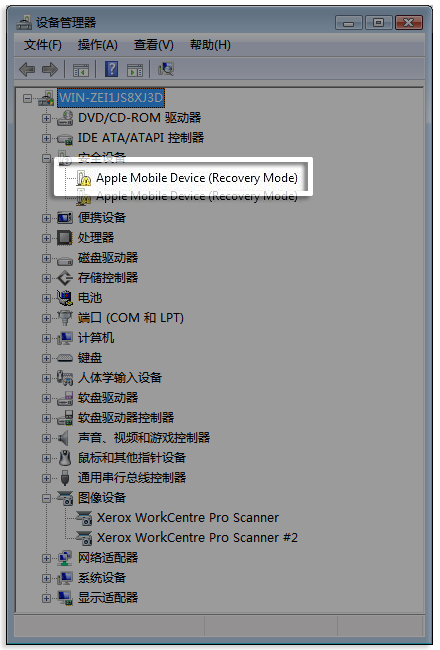440x650 pixels.
Task: Select the 软盘驱动器控制器 label
Action: pos(126,418)
